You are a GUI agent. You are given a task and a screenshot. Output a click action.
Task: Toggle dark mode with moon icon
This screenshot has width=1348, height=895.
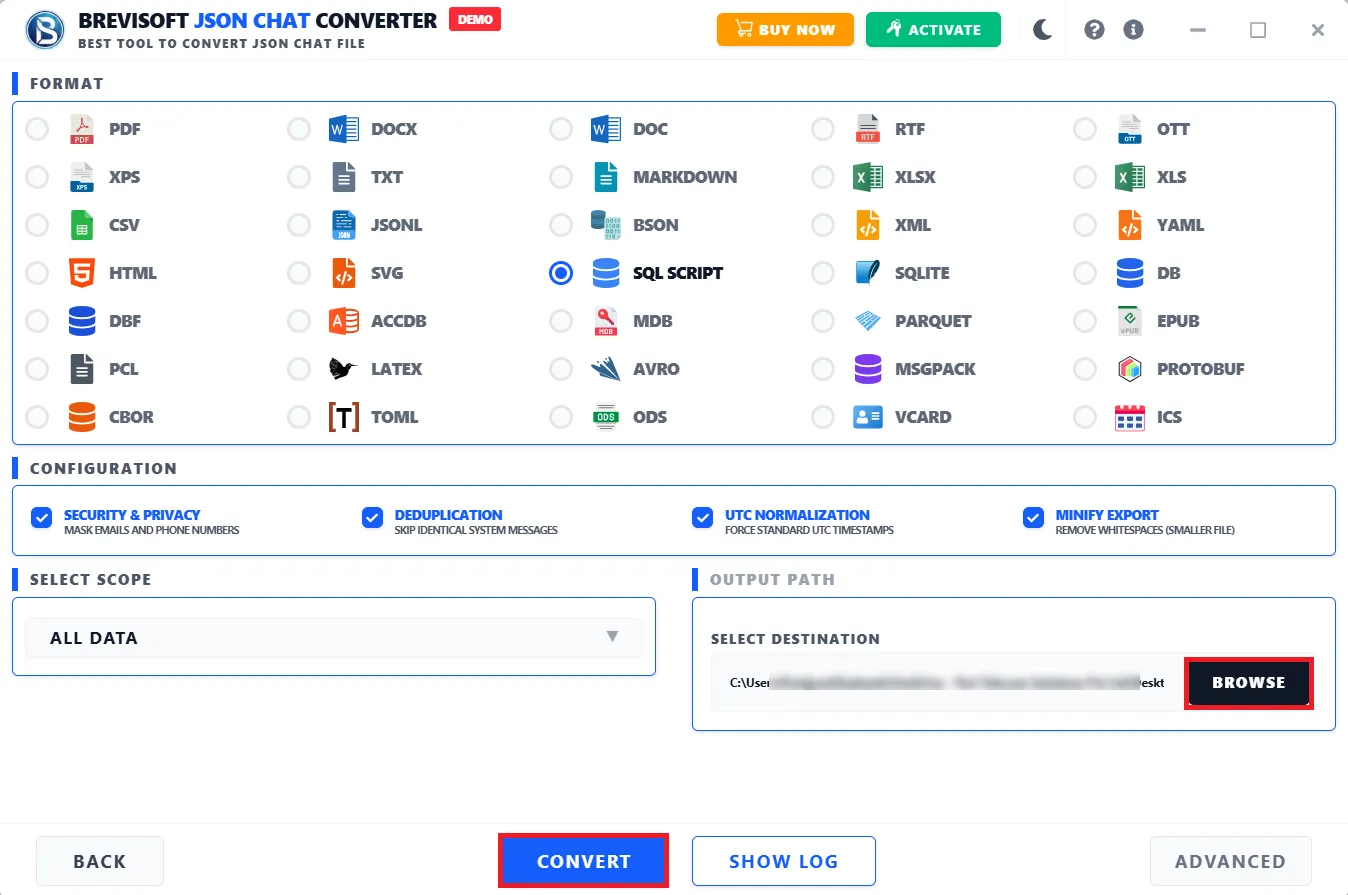[1043, 30]
